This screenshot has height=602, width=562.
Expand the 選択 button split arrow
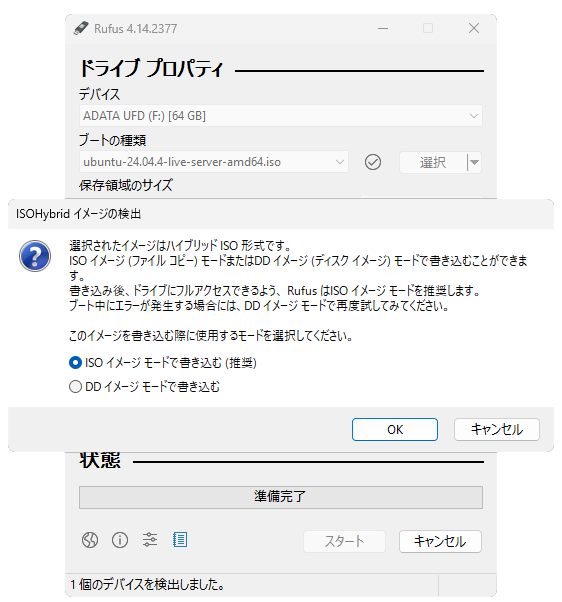click(474, 162)
